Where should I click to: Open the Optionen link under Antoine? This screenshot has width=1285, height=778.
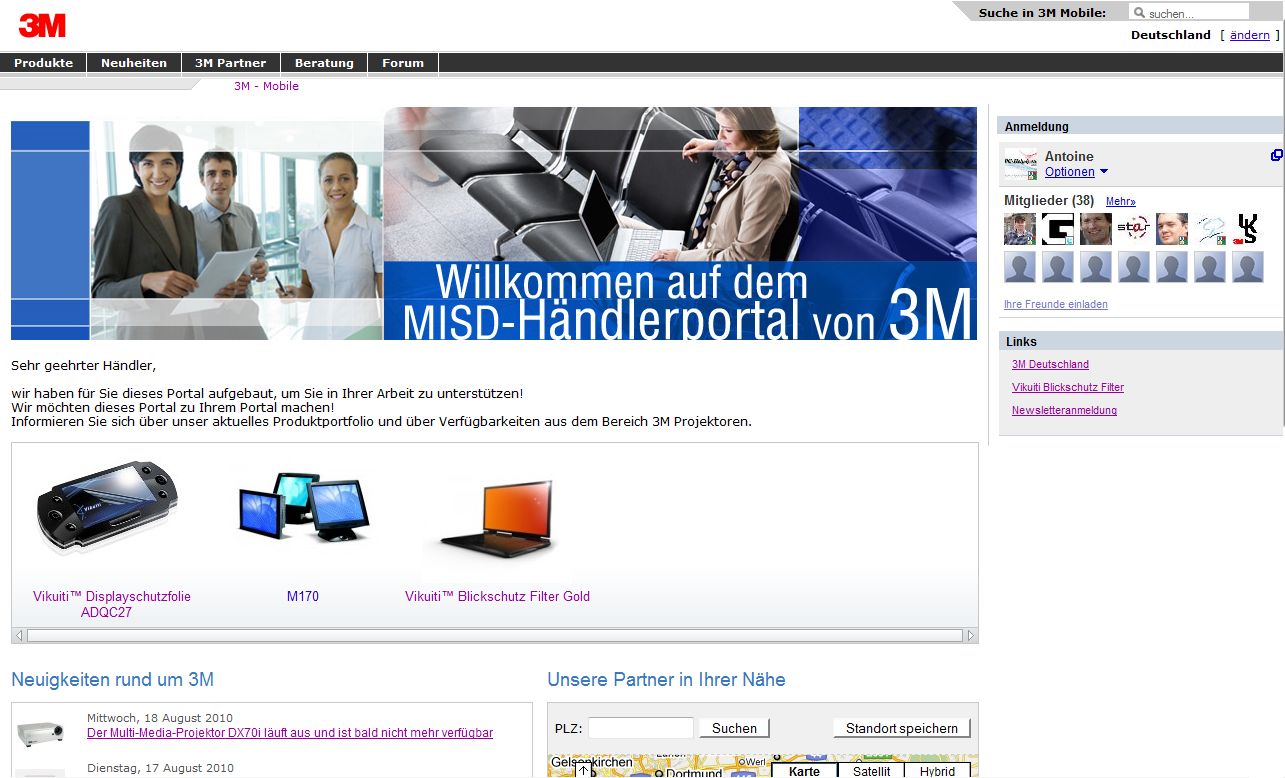(1069, 172)
